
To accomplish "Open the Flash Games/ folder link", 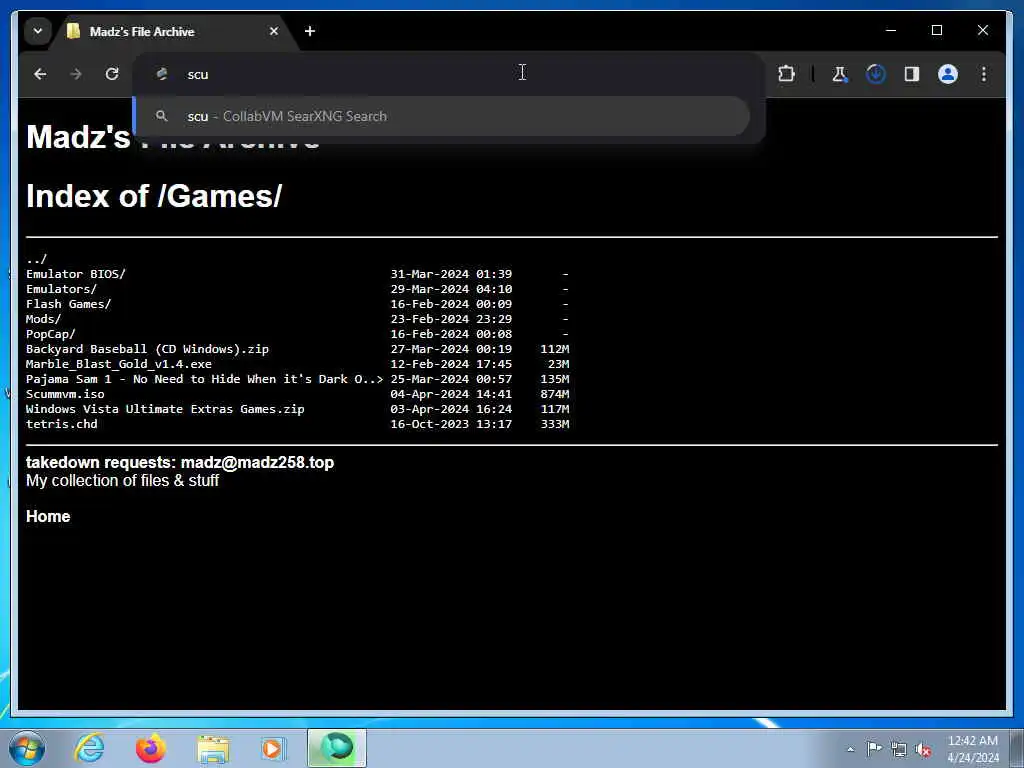I will (x=69, y=304).
